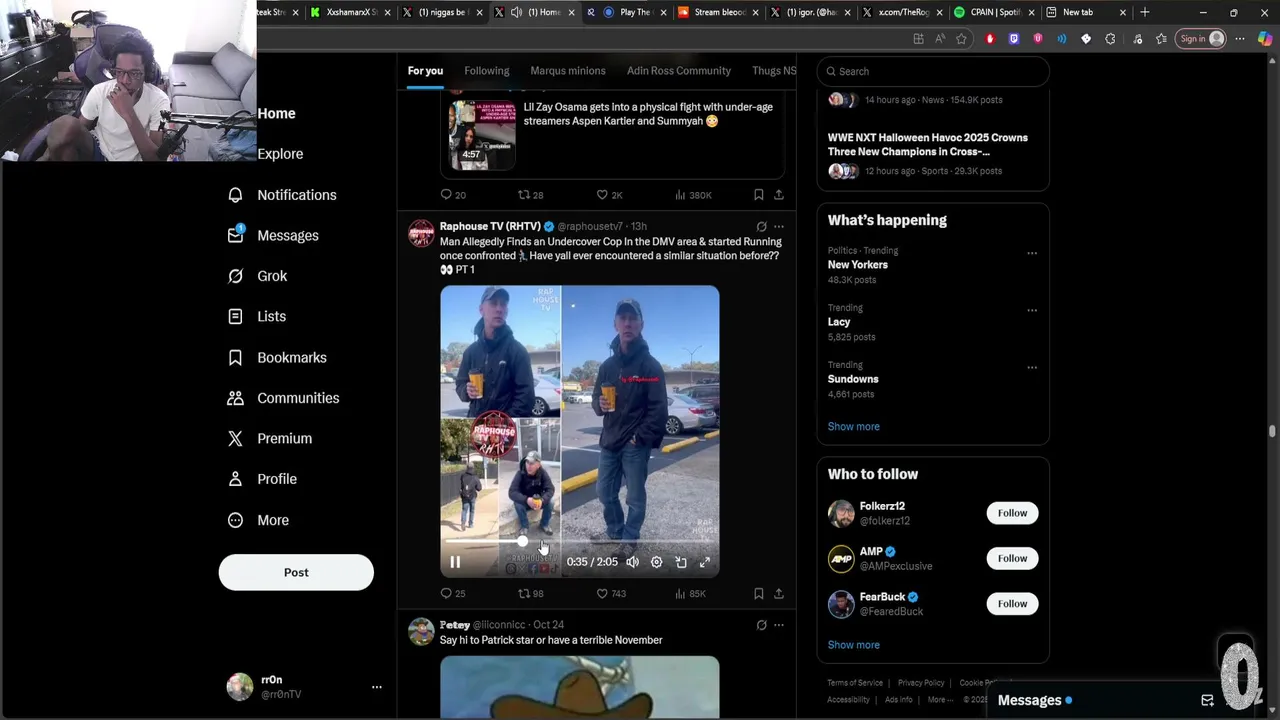The width and height of the screenshot is (1280, 720).
Task: Switch to the Following tab
Action: coord(487,71)
